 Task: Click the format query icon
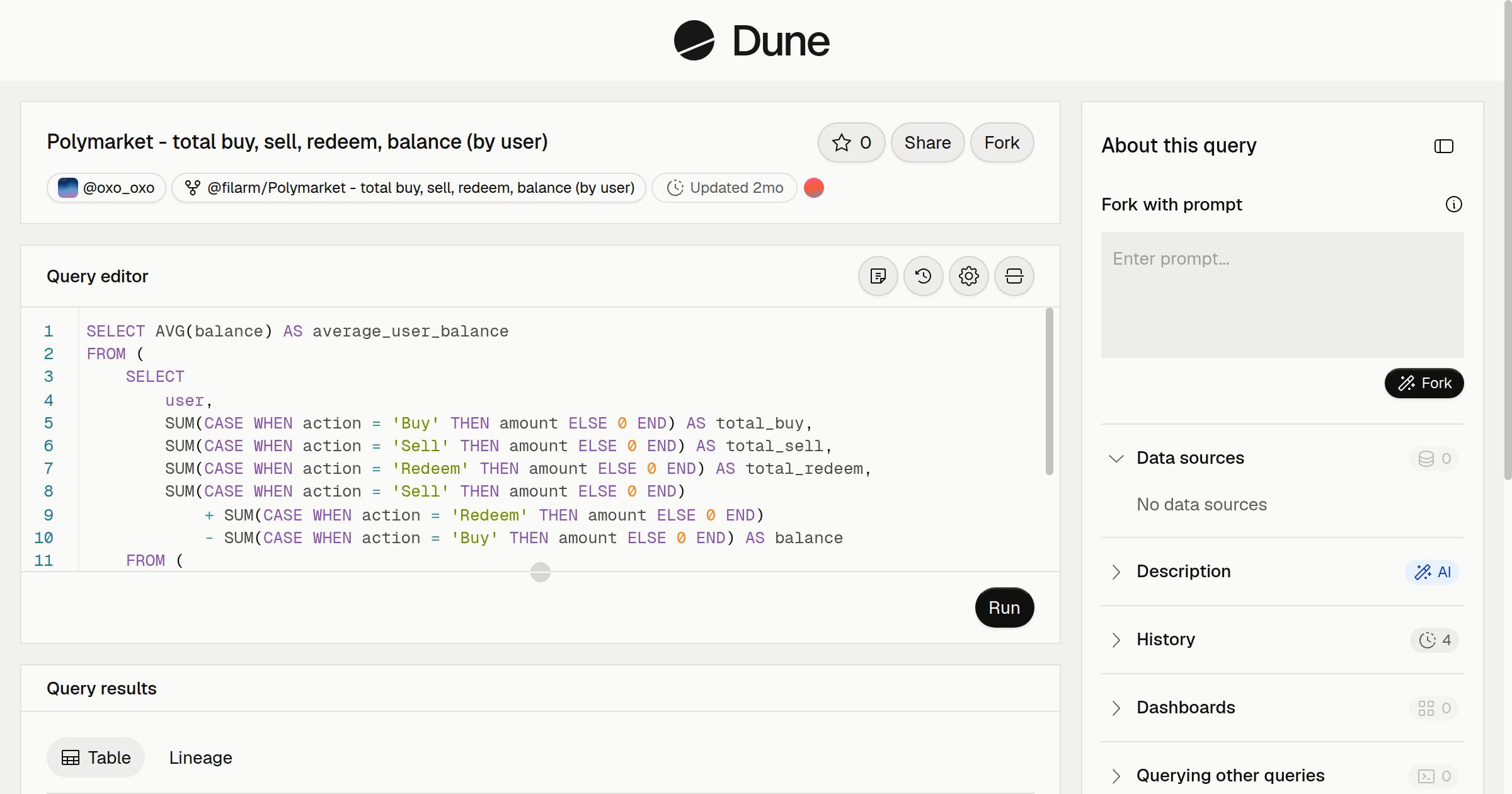[878, 276]
